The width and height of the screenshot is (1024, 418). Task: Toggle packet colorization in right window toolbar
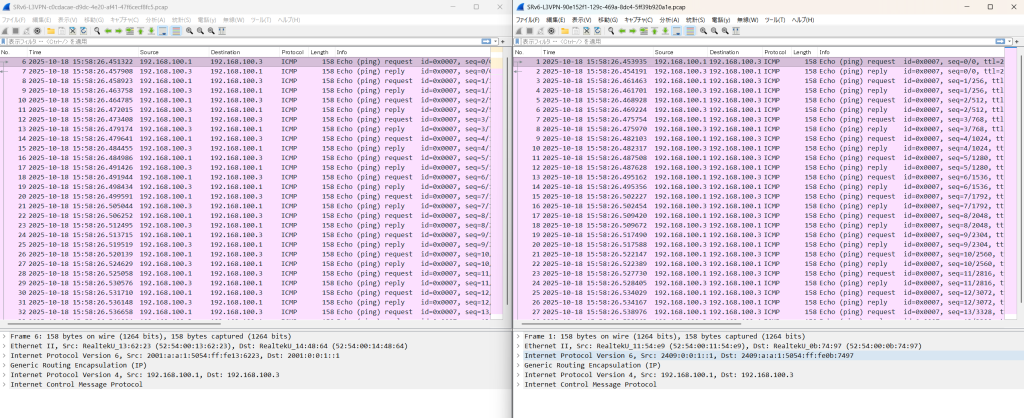688,30
